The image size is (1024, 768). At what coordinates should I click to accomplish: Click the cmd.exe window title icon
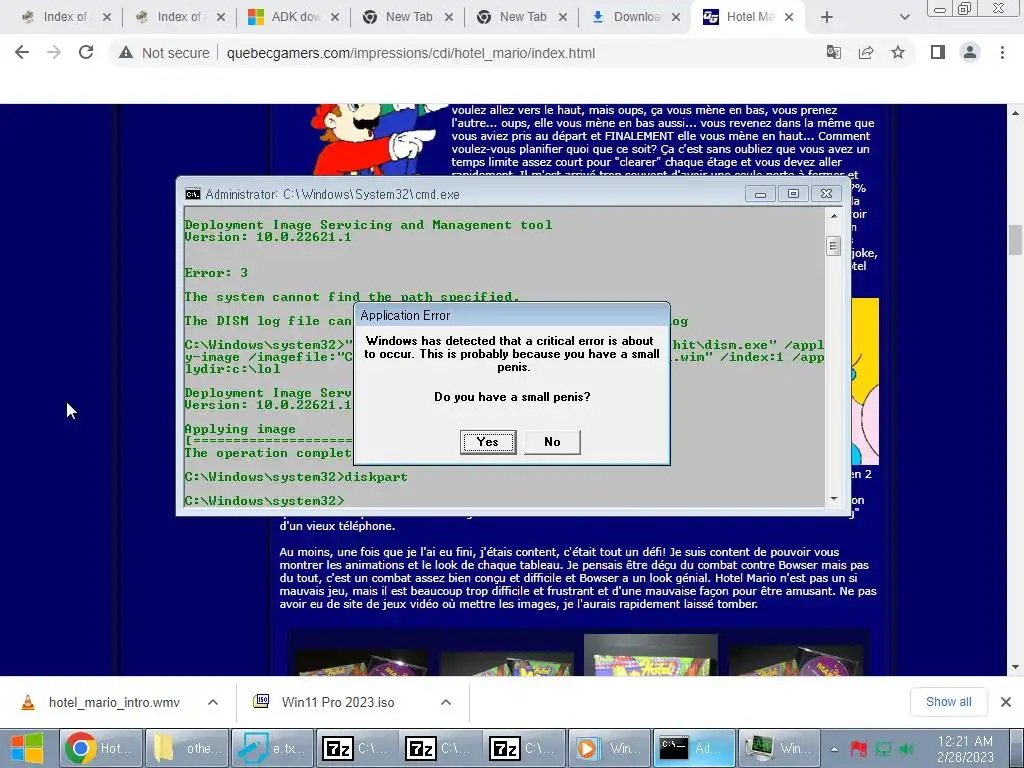[x=193, y=194]
